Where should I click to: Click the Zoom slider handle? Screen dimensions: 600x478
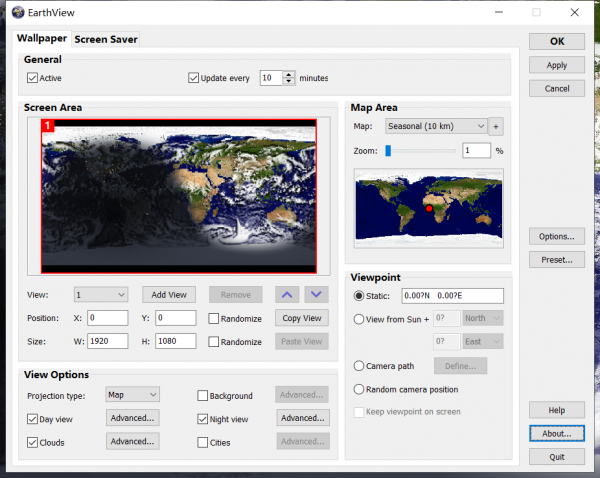(x=388, y=151)
